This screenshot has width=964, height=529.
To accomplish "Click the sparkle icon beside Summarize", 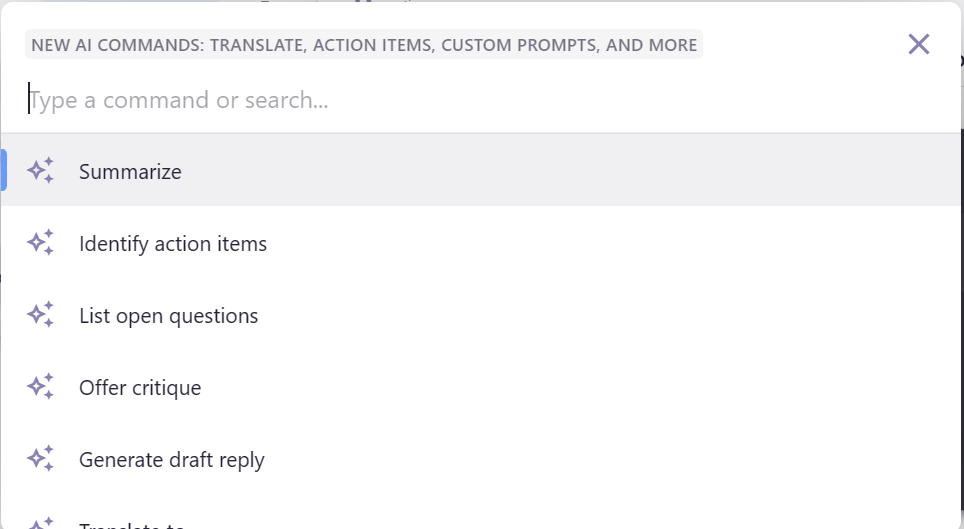I will point(40,171).
